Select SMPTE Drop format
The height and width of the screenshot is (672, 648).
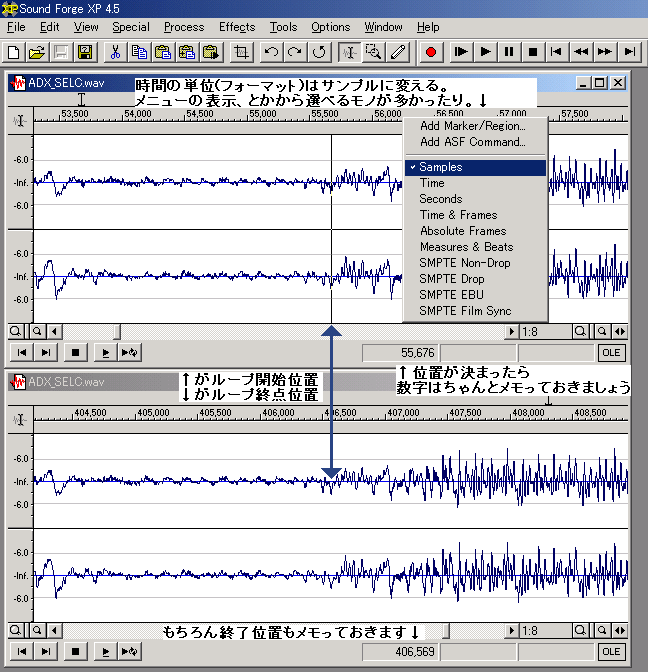pos(475,279)
